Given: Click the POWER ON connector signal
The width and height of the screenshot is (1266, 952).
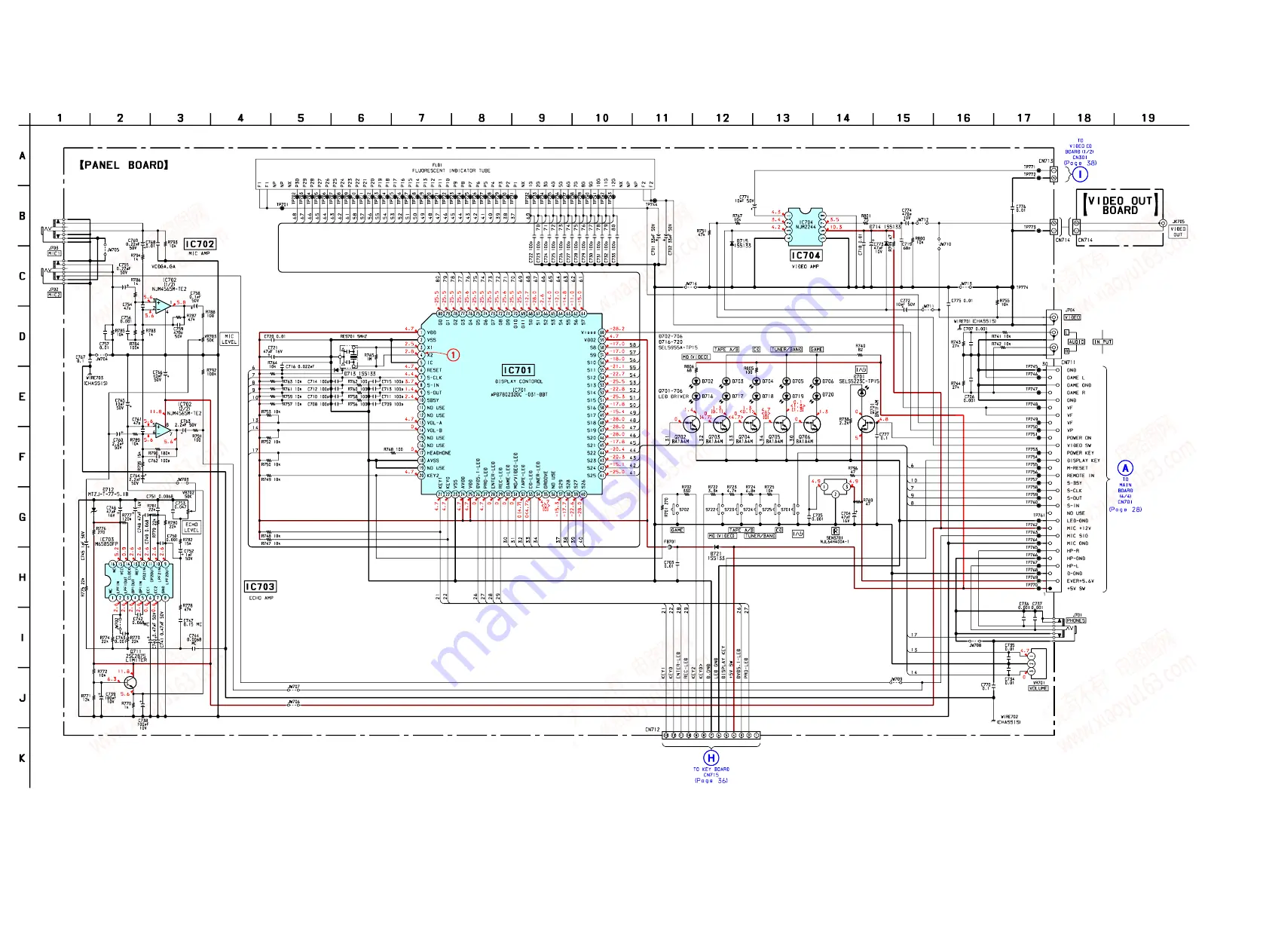Looking at the screenshot, I should (1079, 438).
